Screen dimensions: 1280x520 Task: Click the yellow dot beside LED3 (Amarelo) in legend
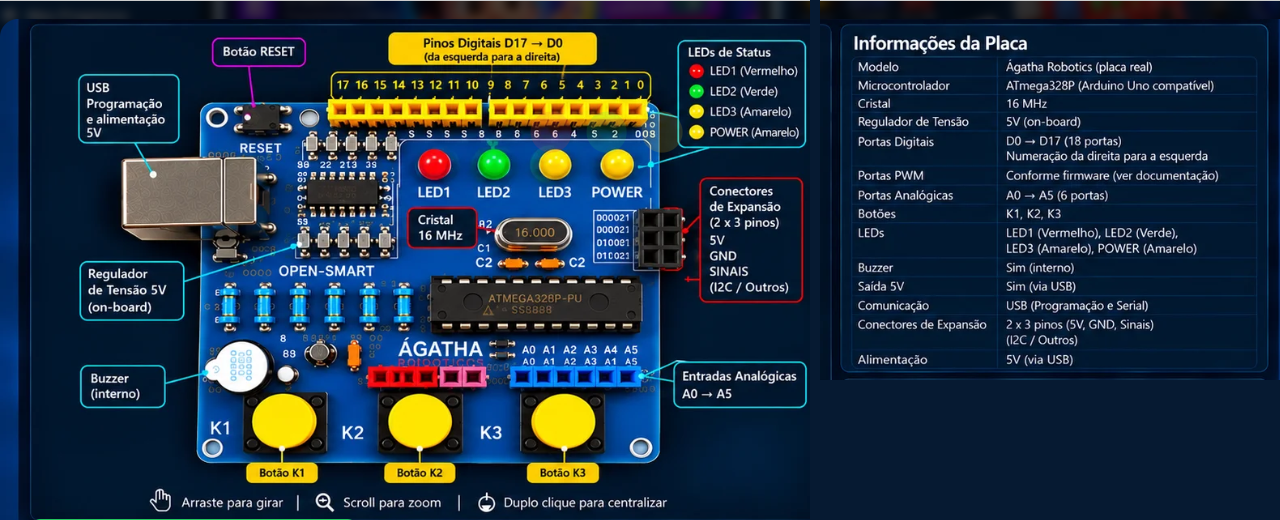coord(697,111)
